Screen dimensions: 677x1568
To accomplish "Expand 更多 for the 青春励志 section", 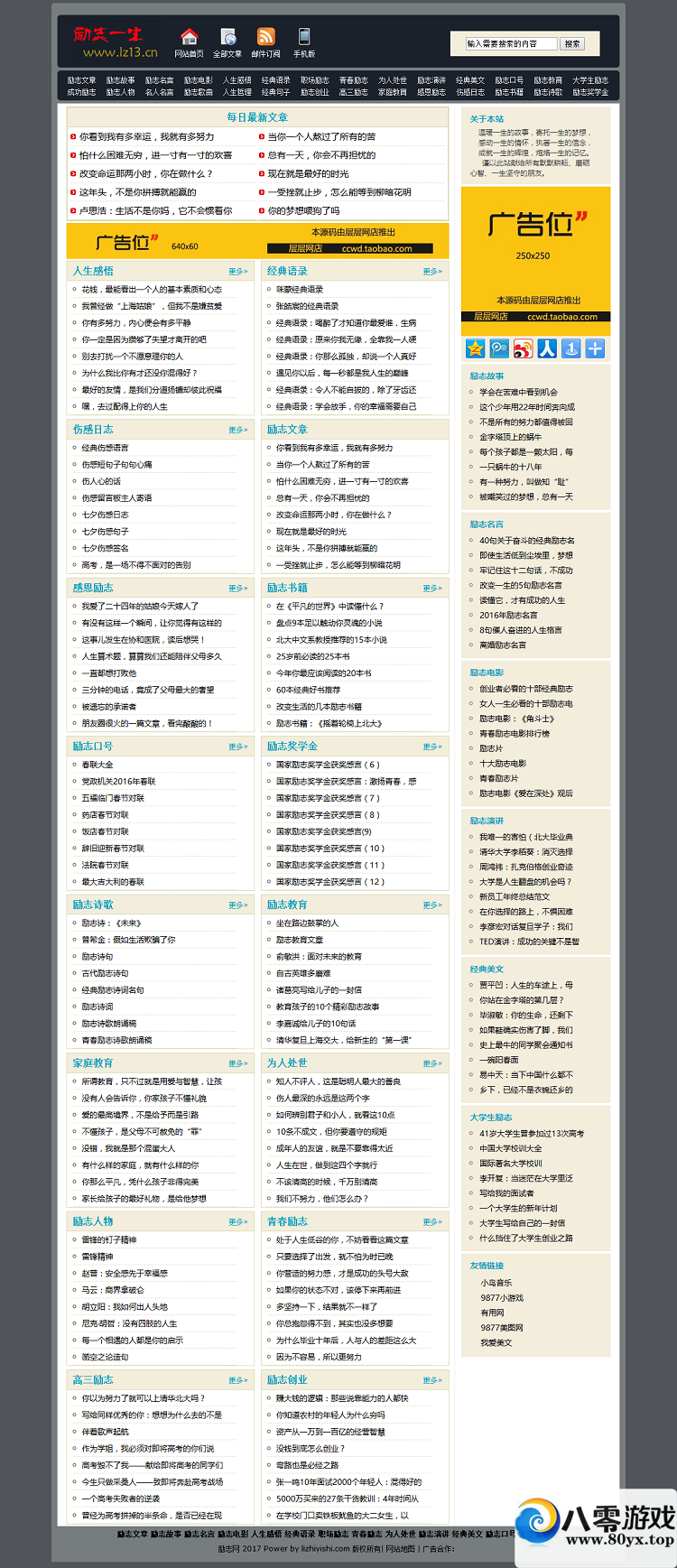I will pyautogui.click(x=432, y=1222).
